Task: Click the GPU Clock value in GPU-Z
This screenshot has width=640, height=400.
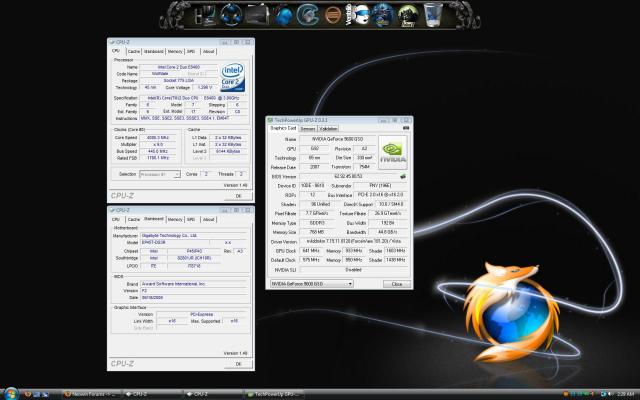Action: [x=311, y=251]
